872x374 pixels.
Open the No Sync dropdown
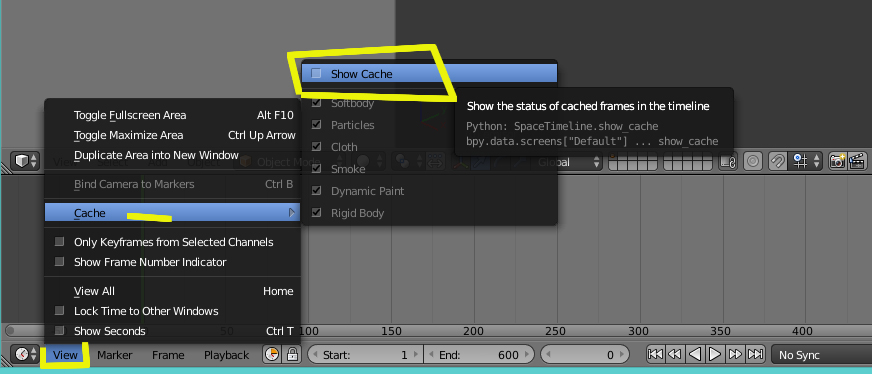[821, 355]
